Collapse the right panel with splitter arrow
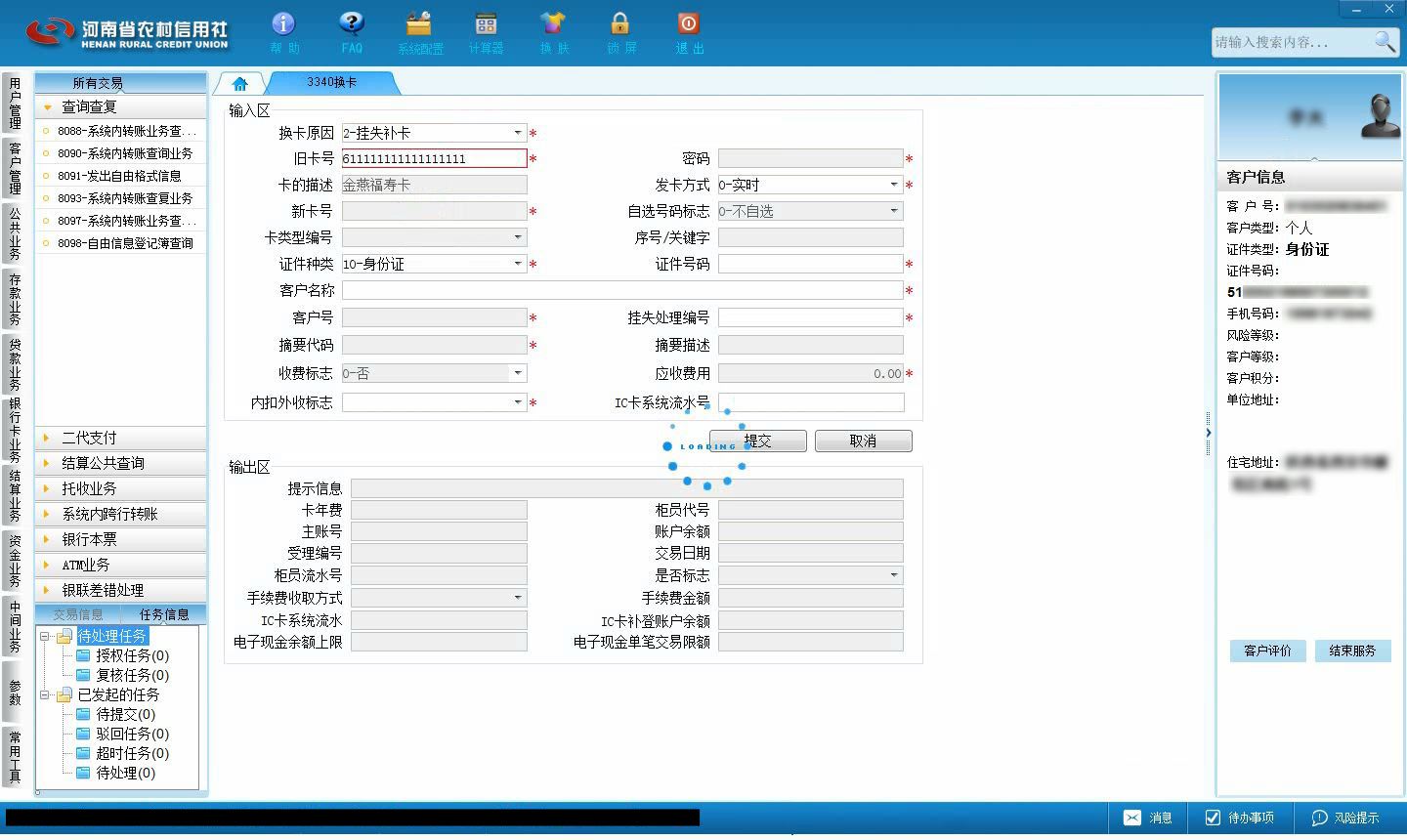The height and width of the screenshot is (840, 1407). [x=1209, y=433]
